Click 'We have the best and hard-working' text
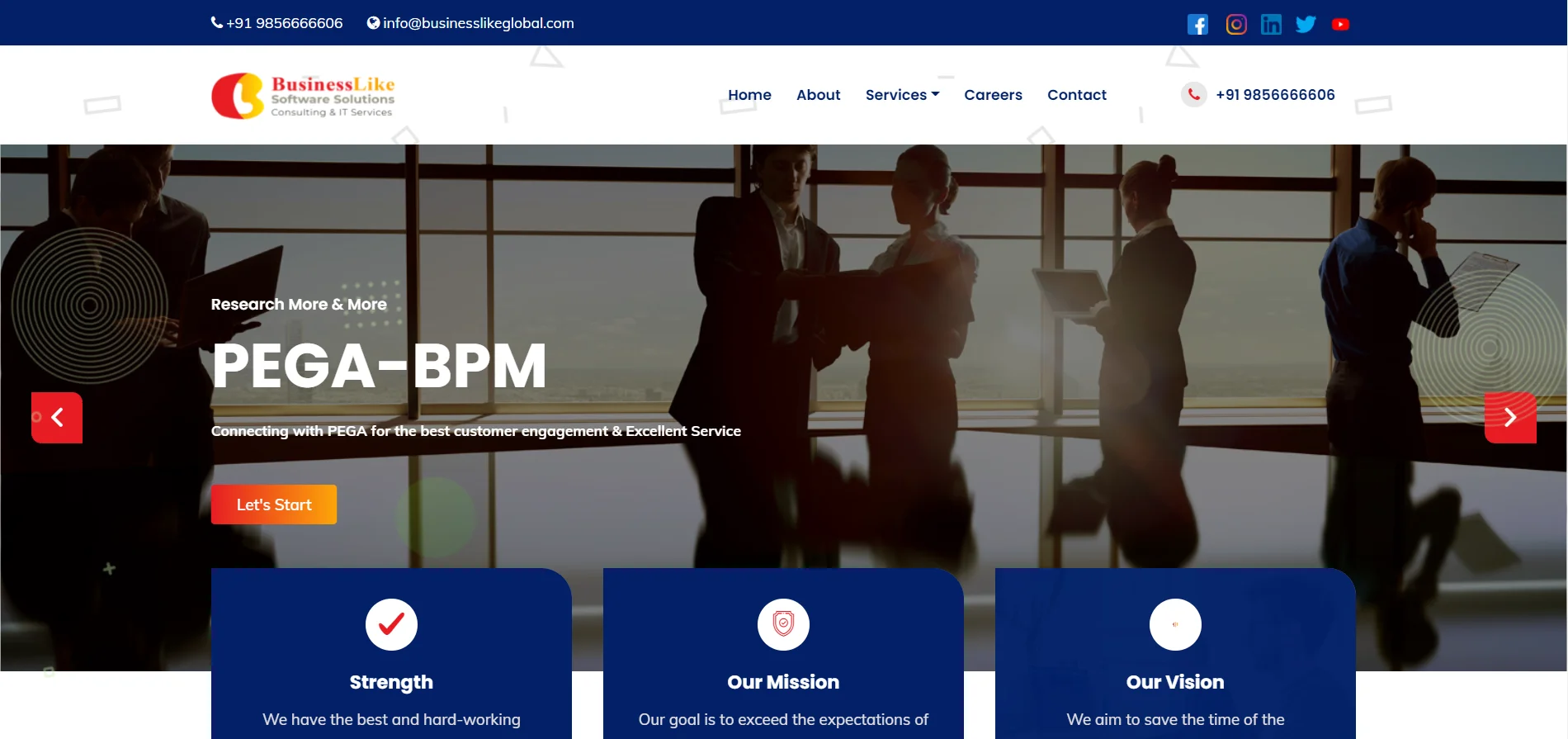The width and height of the screenshot is (1568, 739). 391,719
